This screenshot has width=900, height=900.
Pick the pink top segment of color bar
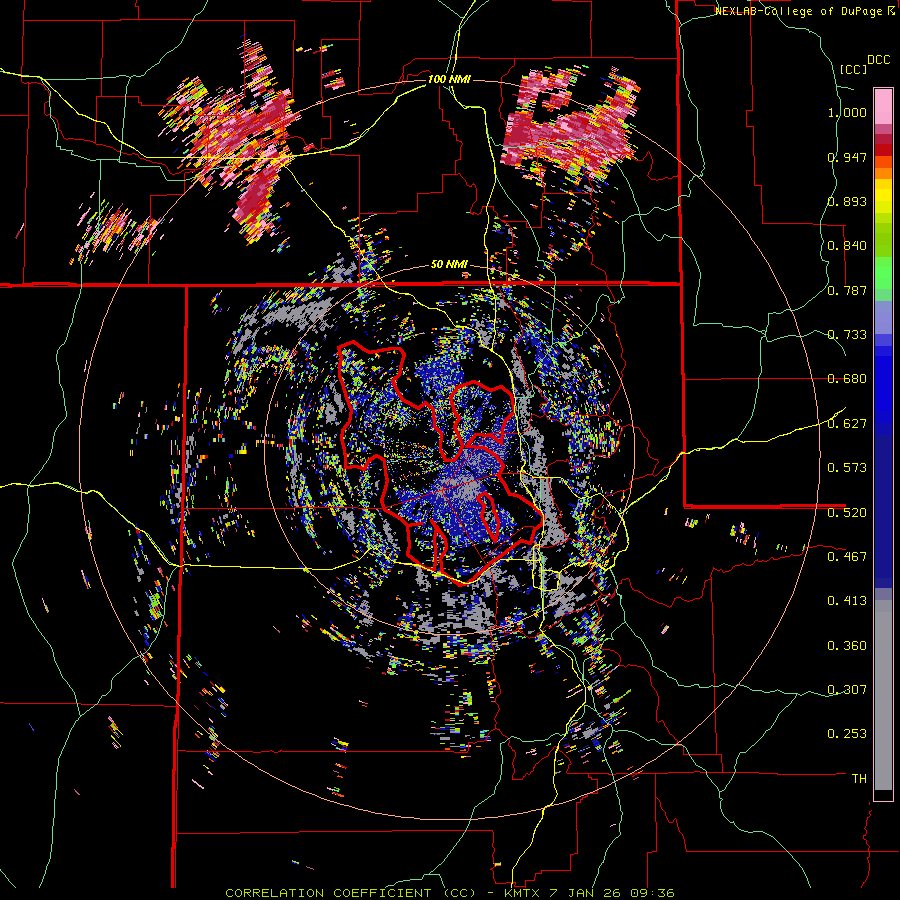883,106
